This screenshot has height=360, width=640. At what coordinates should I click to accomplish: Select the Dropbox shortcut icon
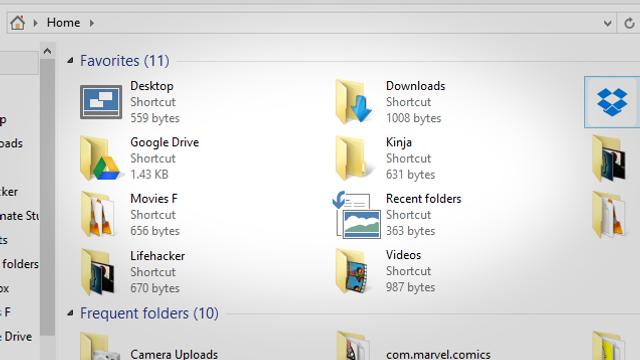pos(612,102)
